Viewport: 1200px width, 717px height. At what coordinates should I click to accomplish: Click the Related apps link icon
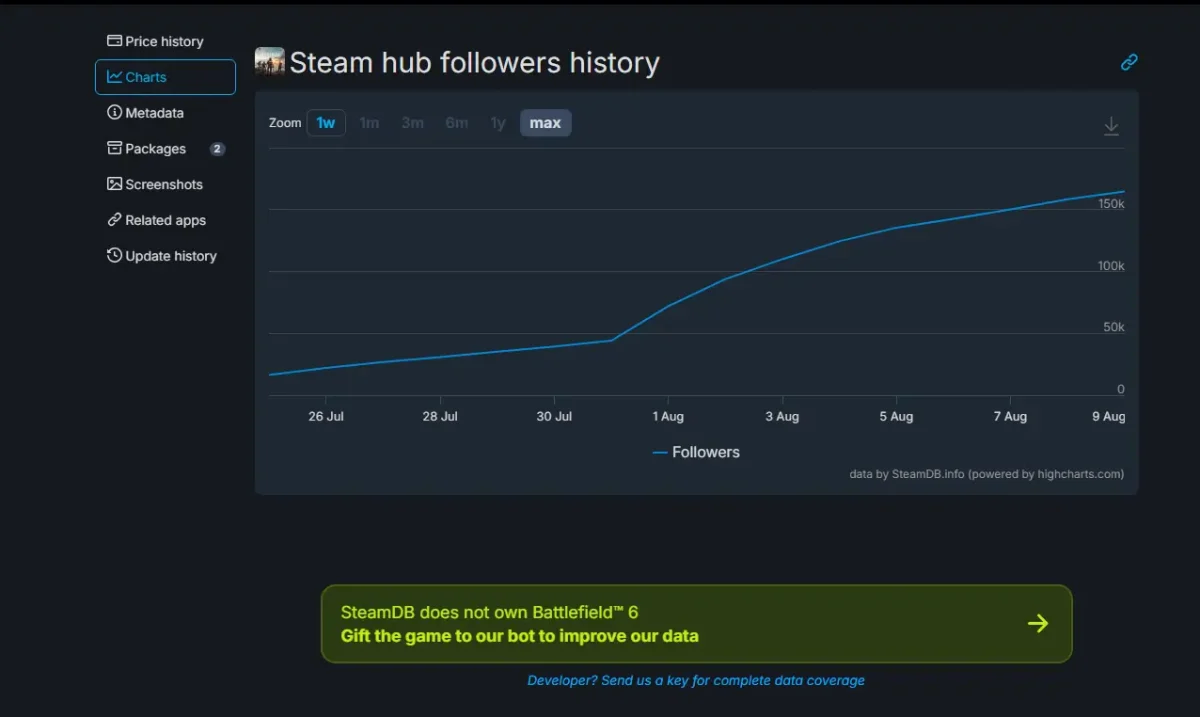click(x=114, y=220)
